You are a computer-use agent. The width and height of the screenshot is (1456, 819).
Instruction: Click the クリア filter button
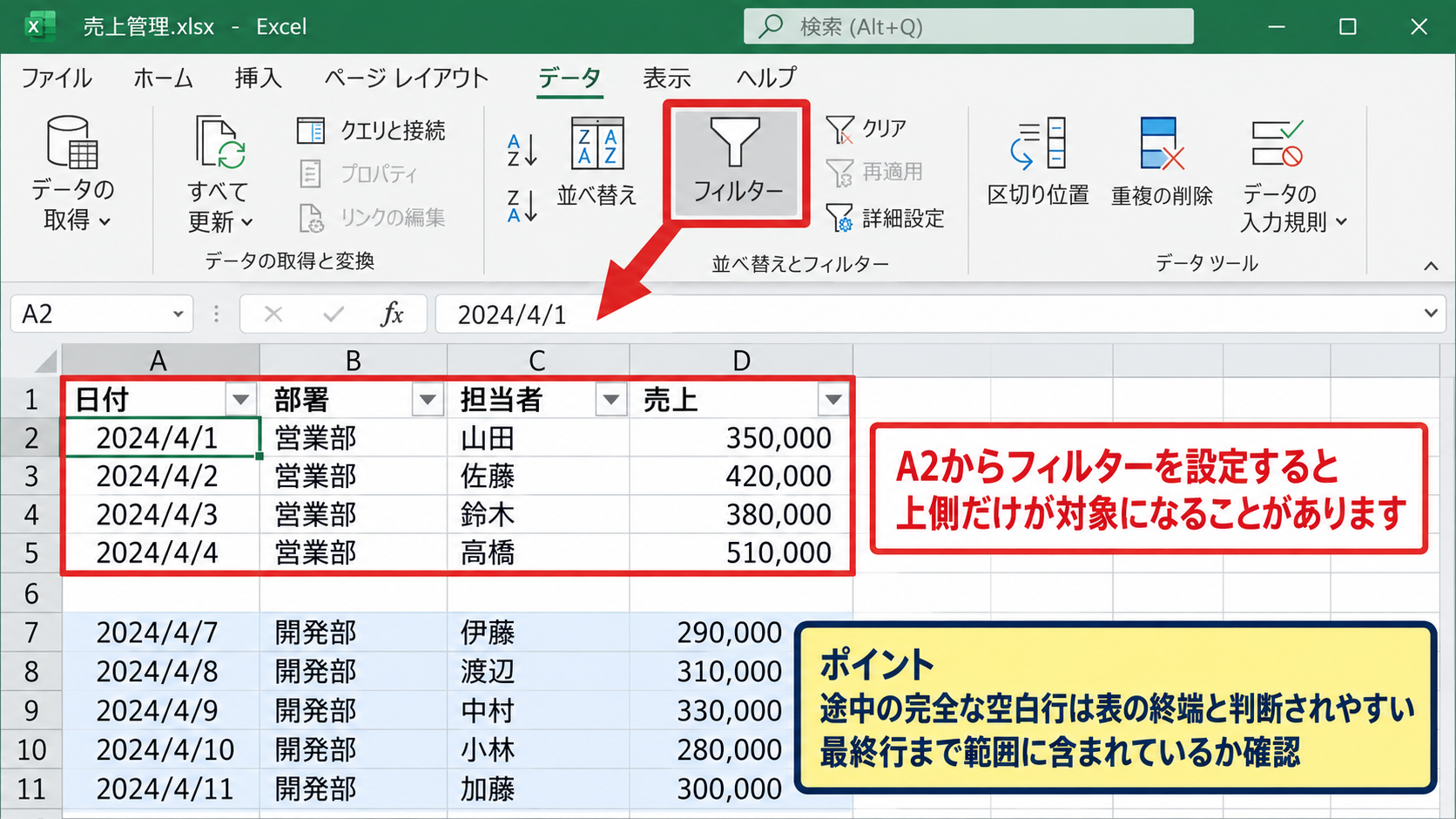click(866, 129)
